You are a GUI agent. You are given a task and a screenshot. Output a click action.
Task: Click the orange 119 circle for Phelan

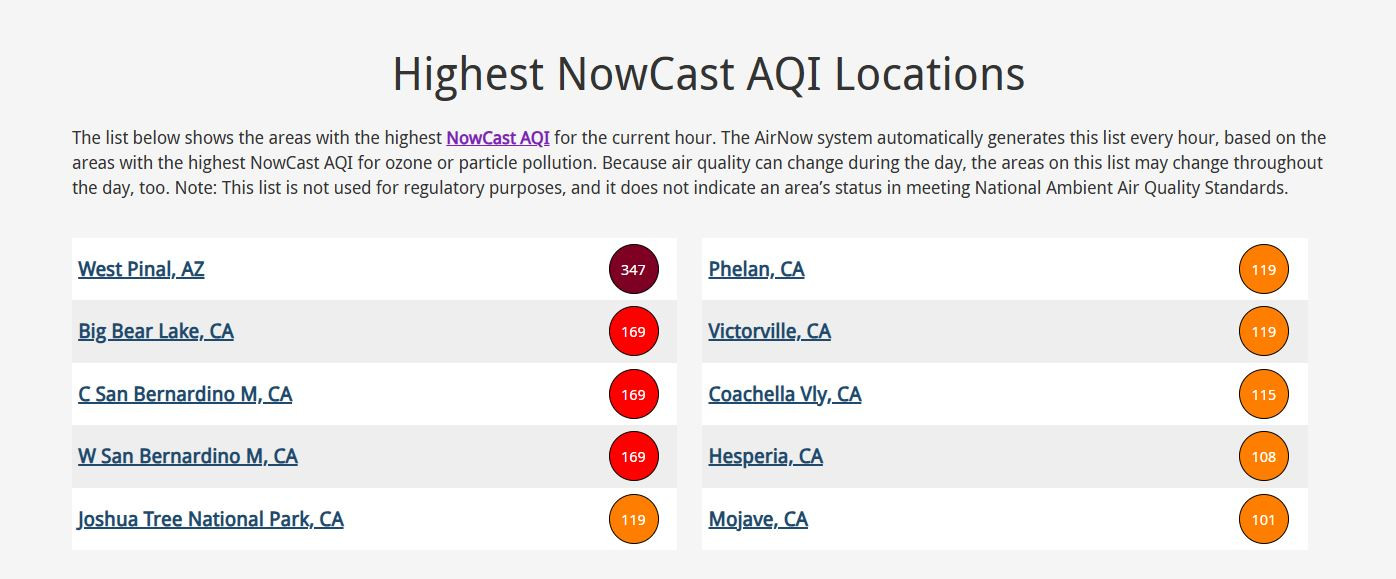(x=1264, y=269)
